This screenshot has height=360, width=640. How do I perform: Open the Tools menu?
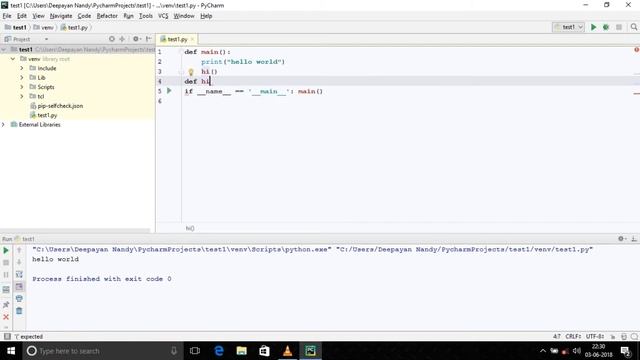[146, 16]
